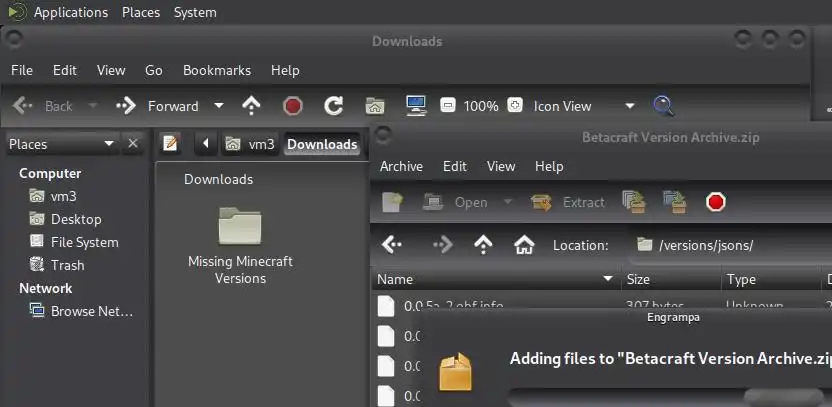Expand the Back history dropdown arrow
This screenshot has height=407, width=832.
point(93,106)
